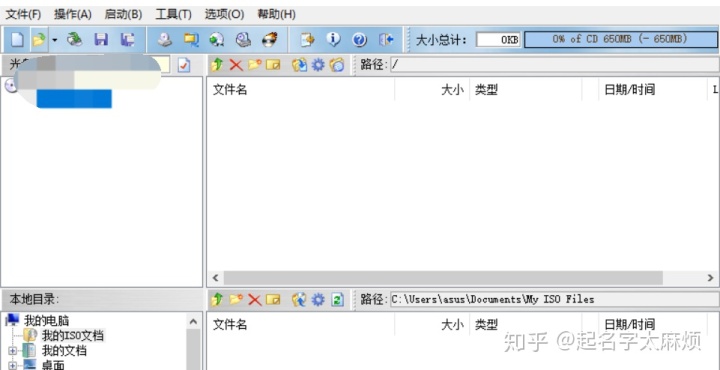Image resolution: width=720 pixels, height=370 pixels.
Task: Click image properties checkmark document icon
Action: tap(184, 65)
